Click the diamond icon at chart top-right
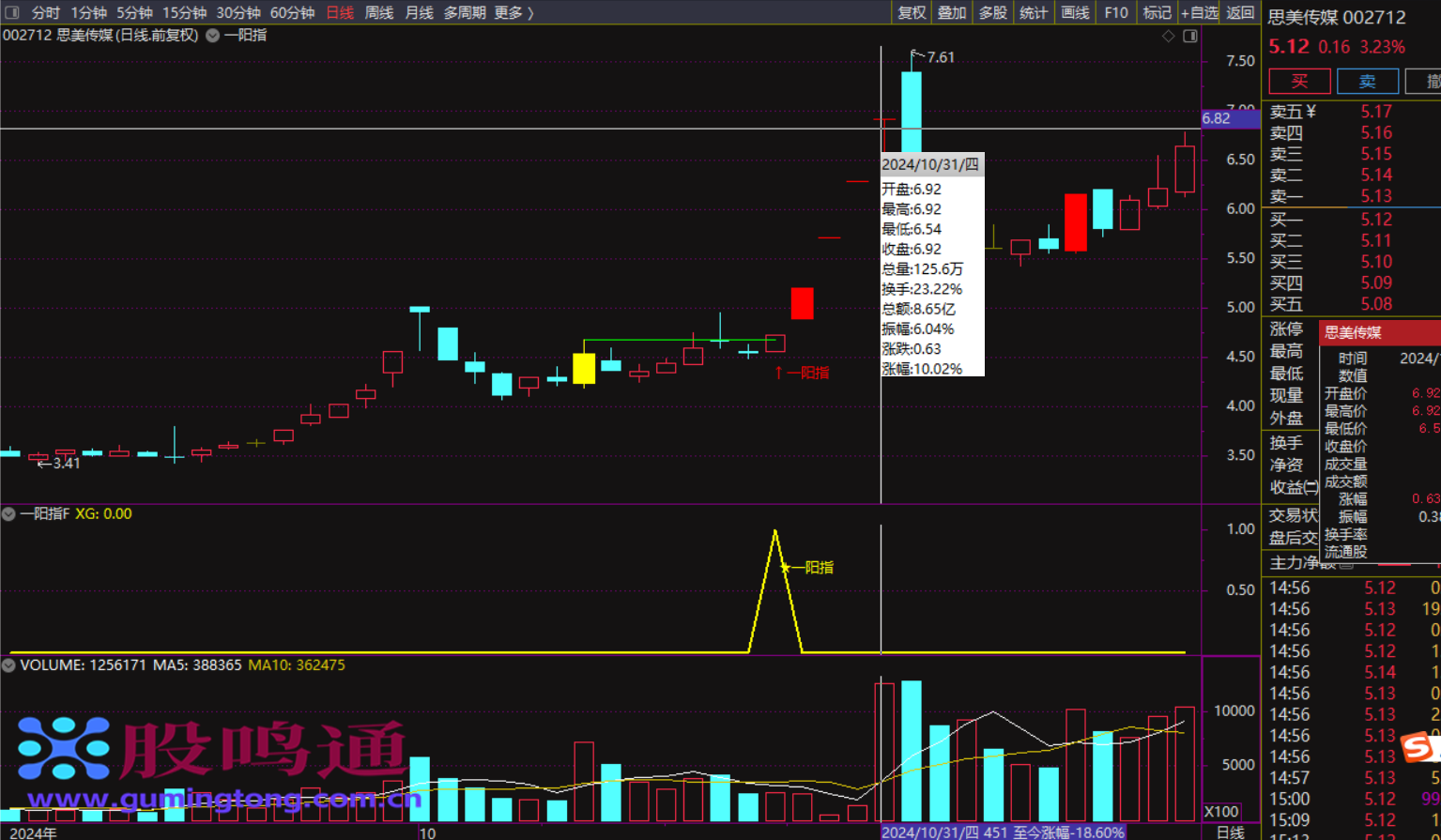The width and height of the screenshot is (1441, 840). point(1169,36)
